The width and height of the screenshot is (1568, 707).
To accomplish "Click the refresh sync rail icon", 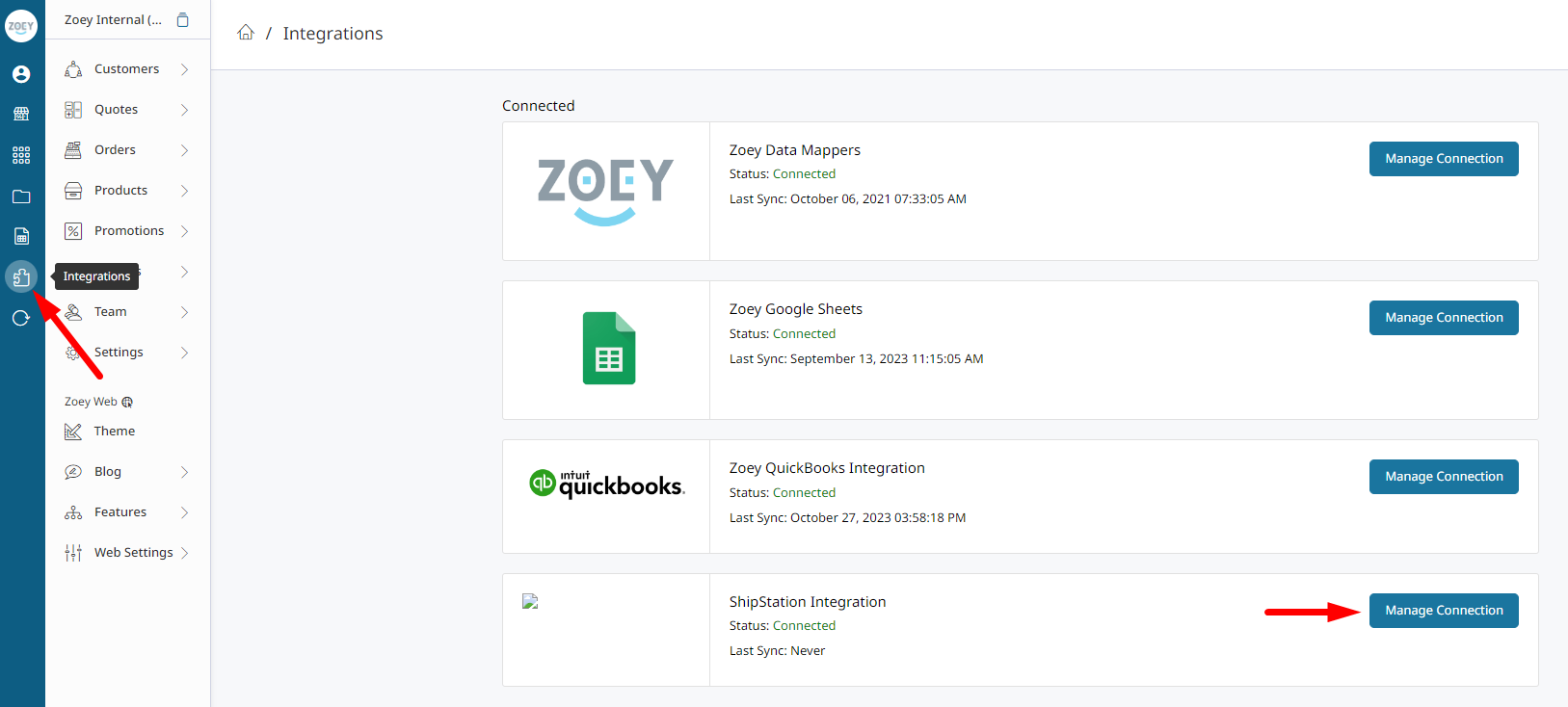I will point(21,318).
